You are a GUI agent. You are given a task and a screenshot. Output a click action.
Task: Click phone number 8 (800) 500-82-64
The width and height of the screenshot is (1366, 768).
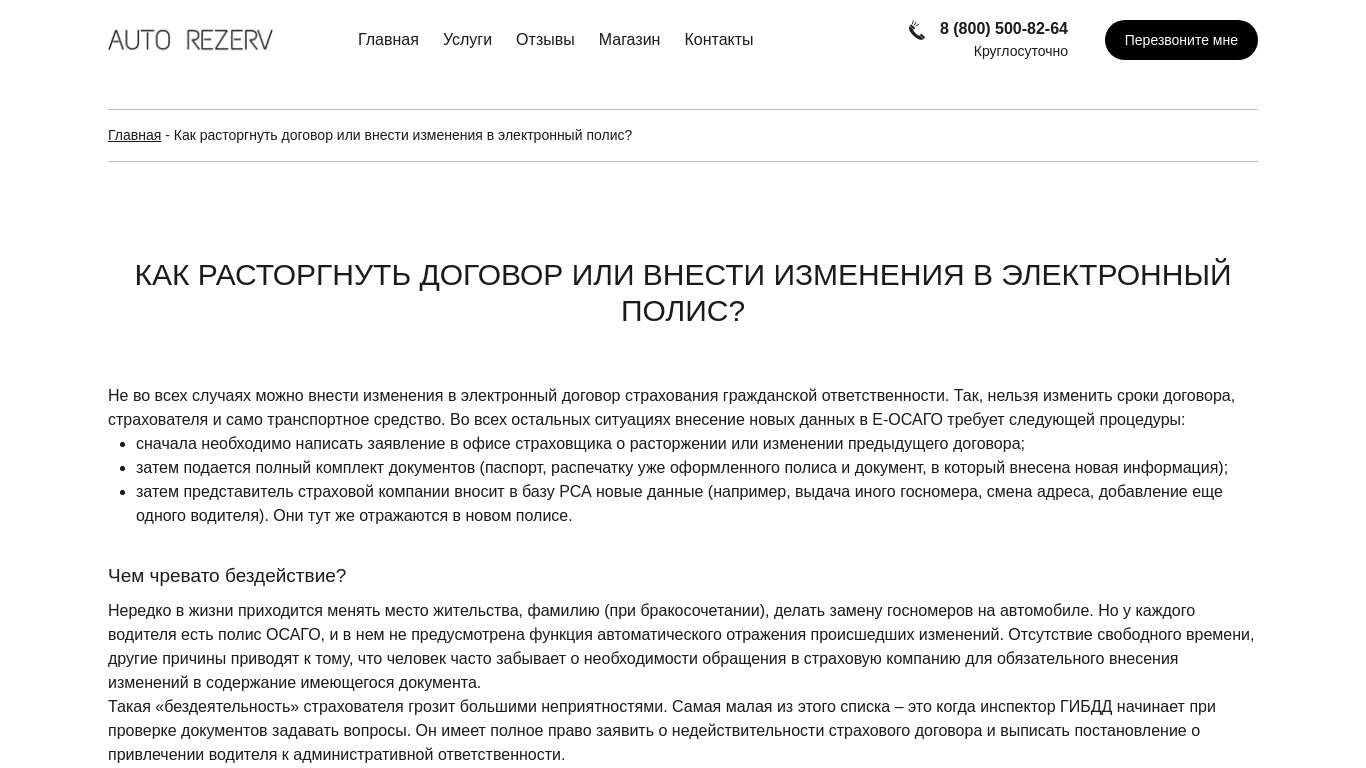pos(1003,29)
